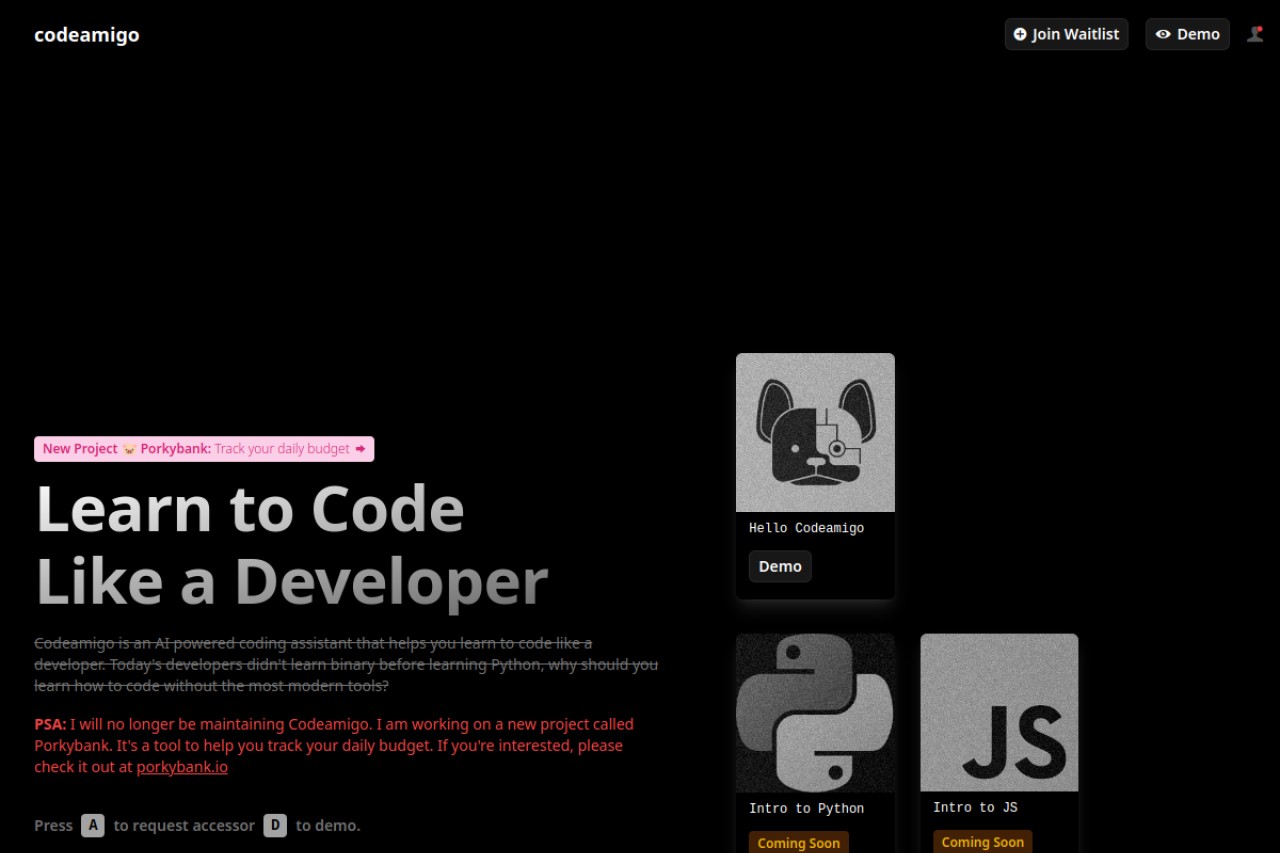Click the Learn to Code headline

pyautogui.click(x=250, y=509)
